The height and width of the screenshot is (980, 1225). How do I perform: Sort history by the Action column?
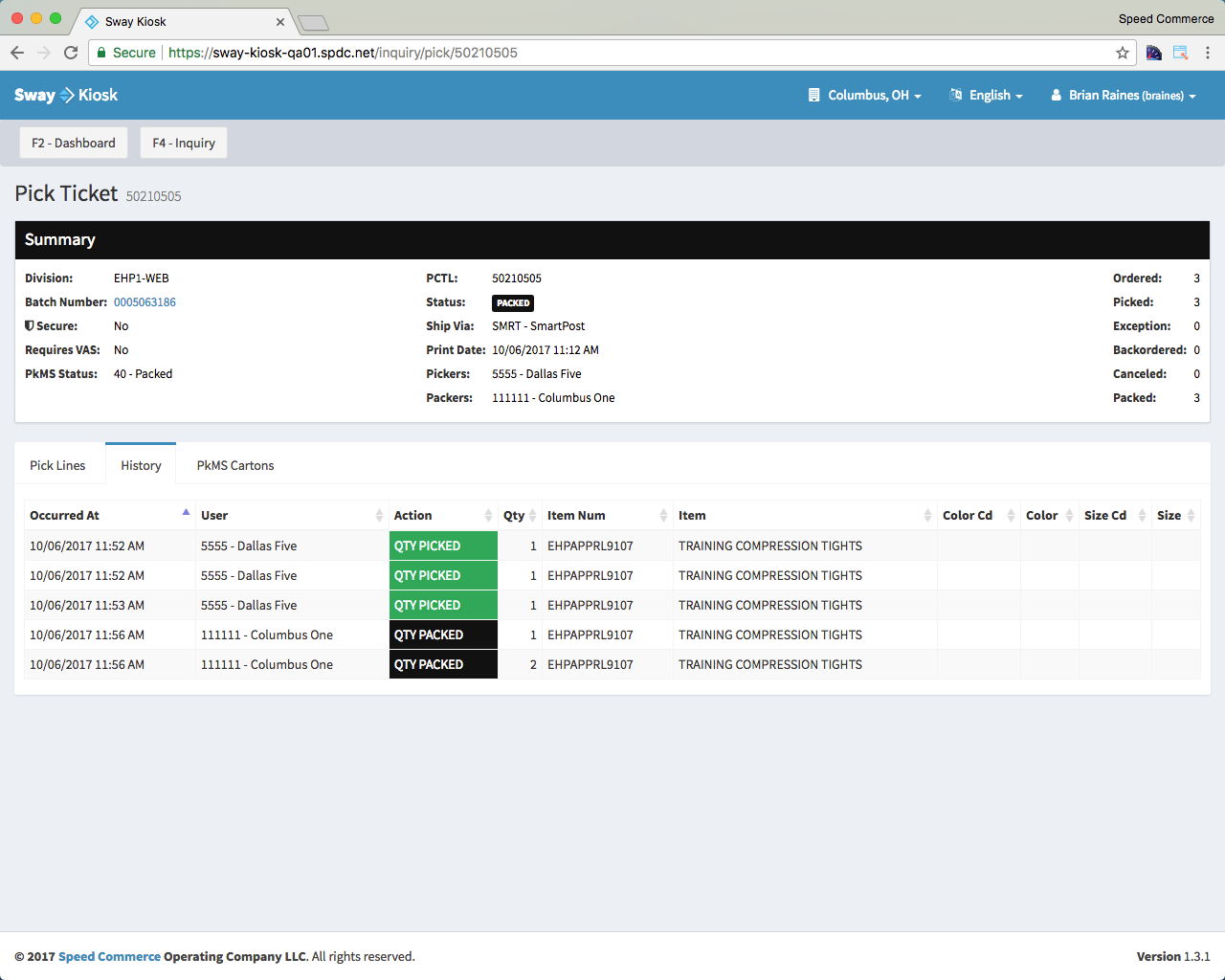pyautogui.click(x=413, y=515)
